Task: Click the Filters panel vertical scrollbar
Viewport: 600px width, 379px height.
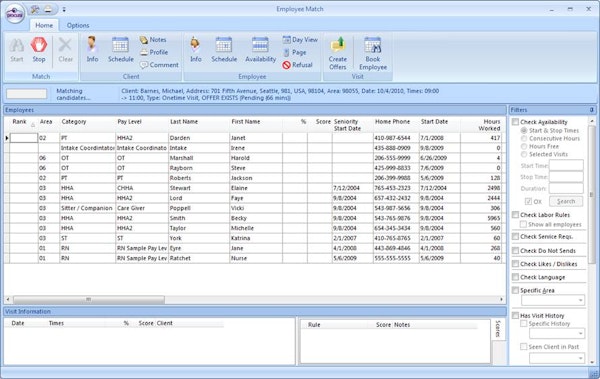Action: click(x=592, y=194)
